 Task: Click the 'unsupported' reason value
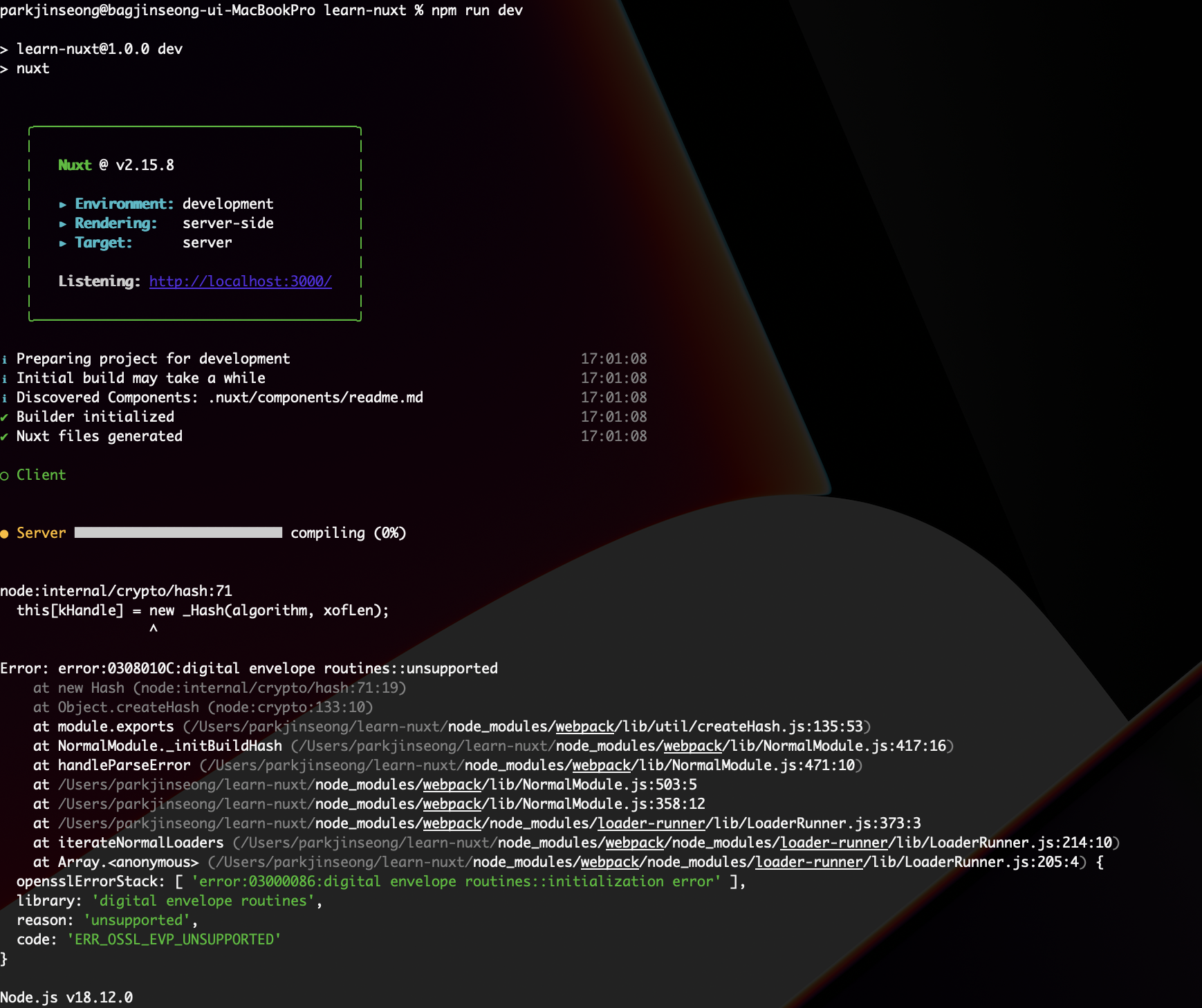click(x=137, y=920)
